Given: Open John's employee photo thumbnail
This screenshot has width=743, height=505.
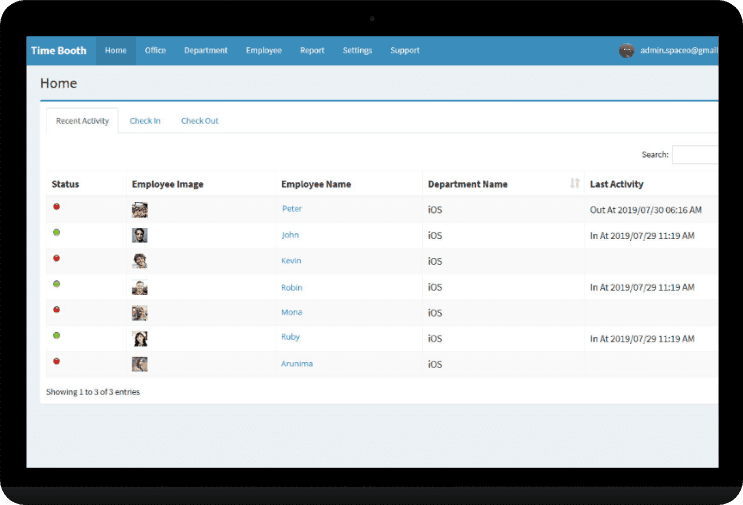Looking at the screenshot, I should (140, 235).
